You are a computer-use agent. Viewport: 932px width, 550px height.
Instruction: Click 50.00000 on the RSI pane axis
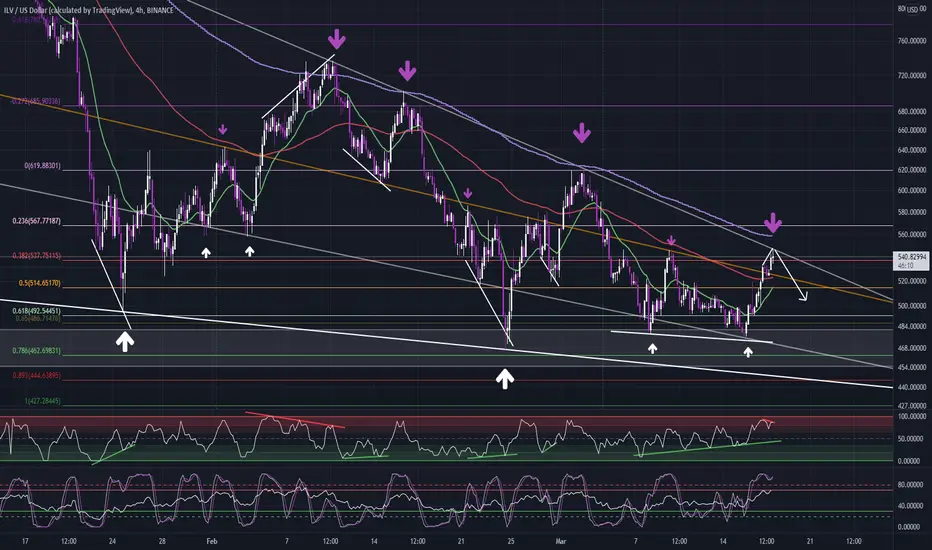(912, 439)
